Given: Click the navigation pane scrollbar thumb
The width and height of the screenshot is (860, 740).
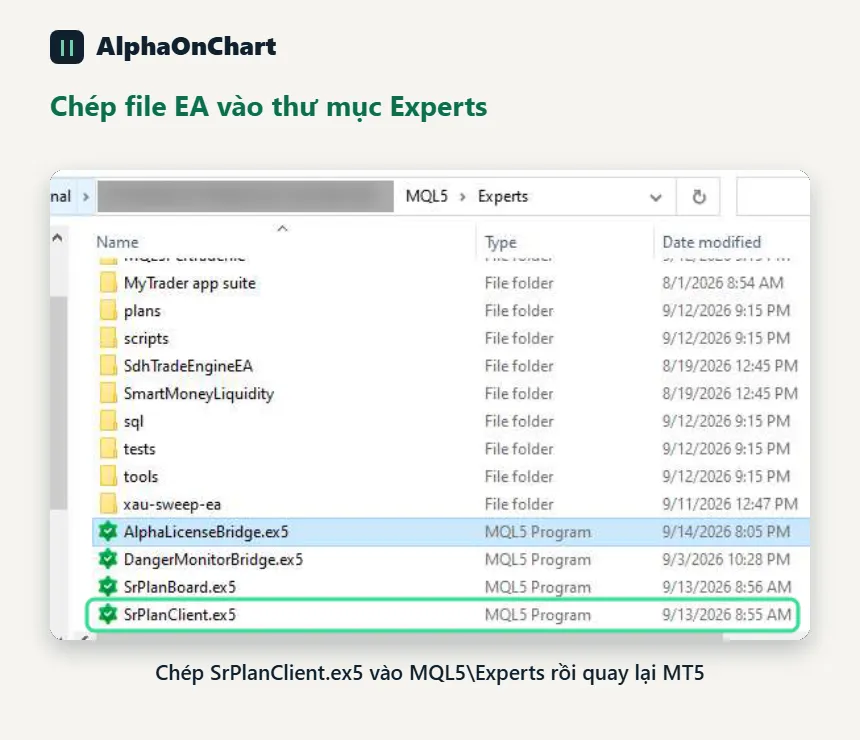Looking at the screenshot, I should pos(59,403).
